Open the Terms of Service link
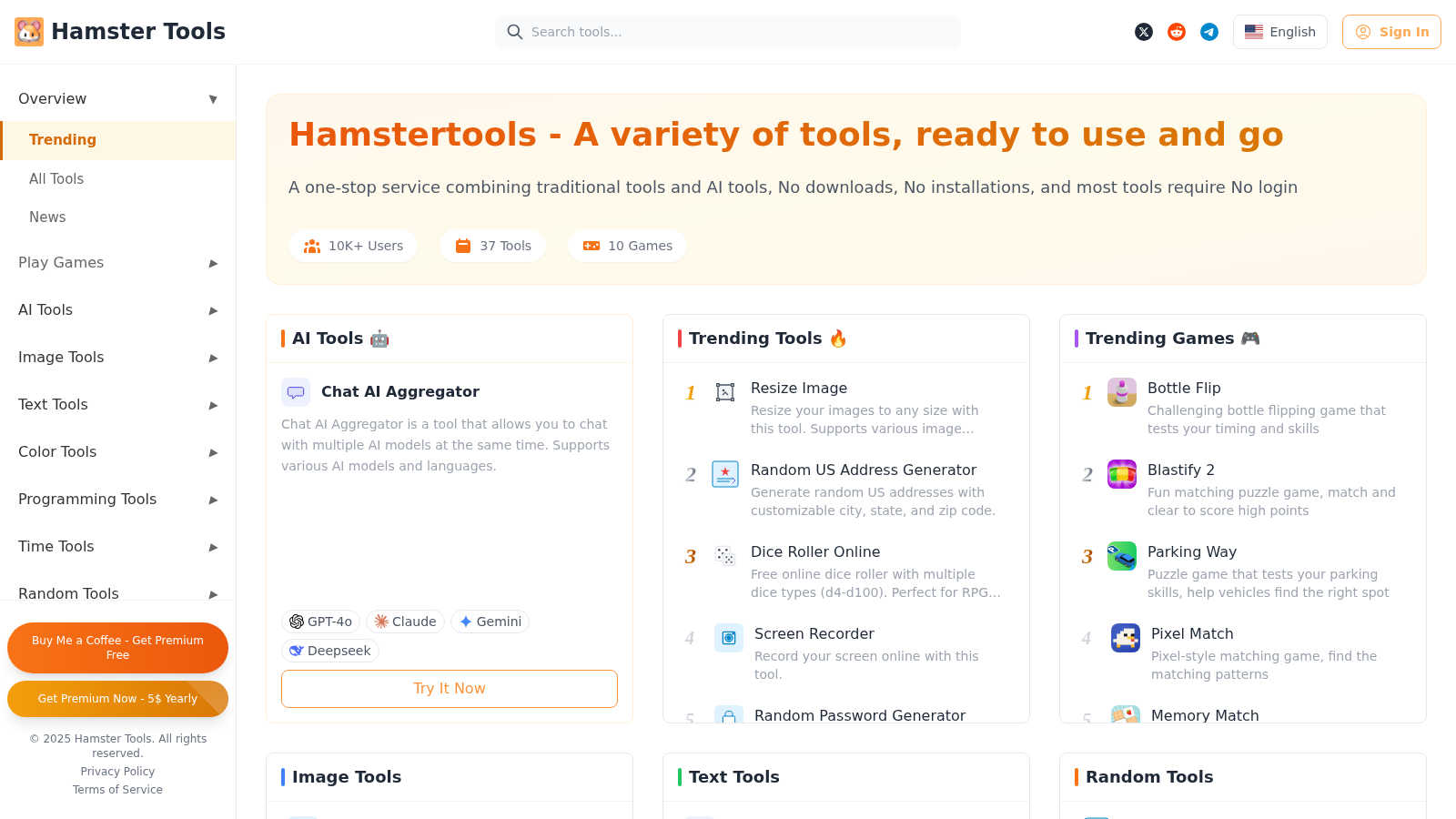This screenshot has height=819, width=1456. 117,790
